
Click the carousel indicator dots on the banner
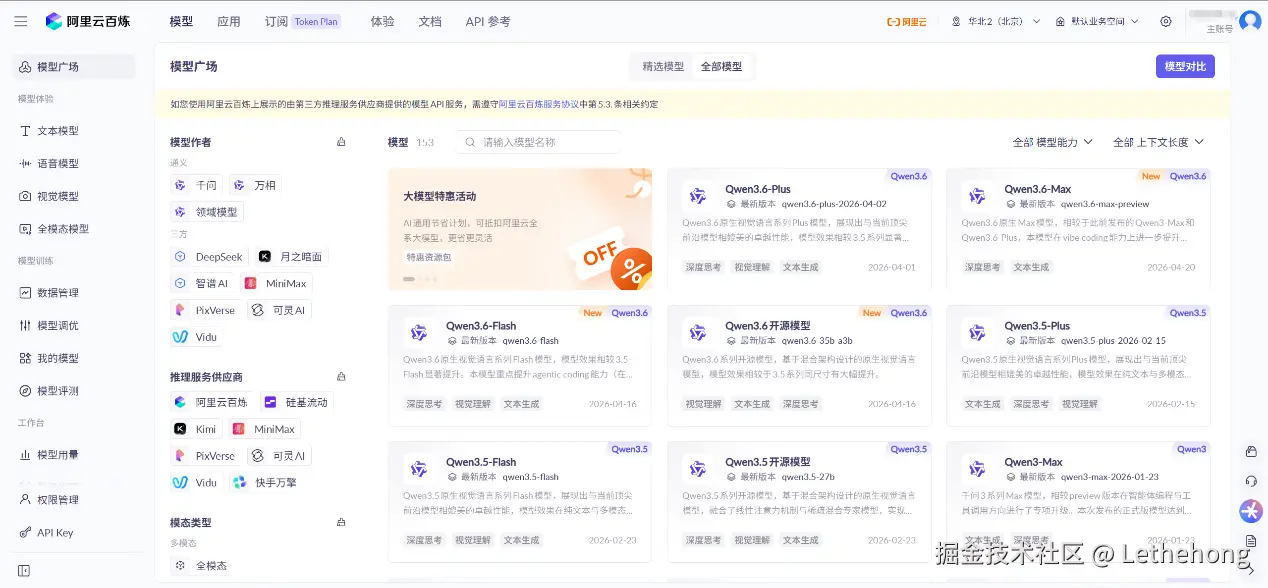coord(420,279)
